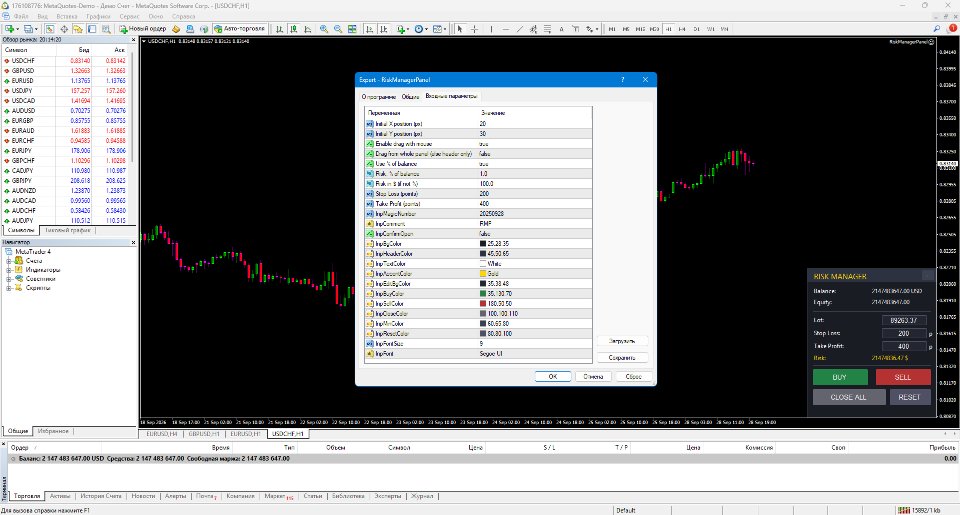
Task: Toggle the Market Watch window icon
Action: pyautogui.click(x=50, y=29)
